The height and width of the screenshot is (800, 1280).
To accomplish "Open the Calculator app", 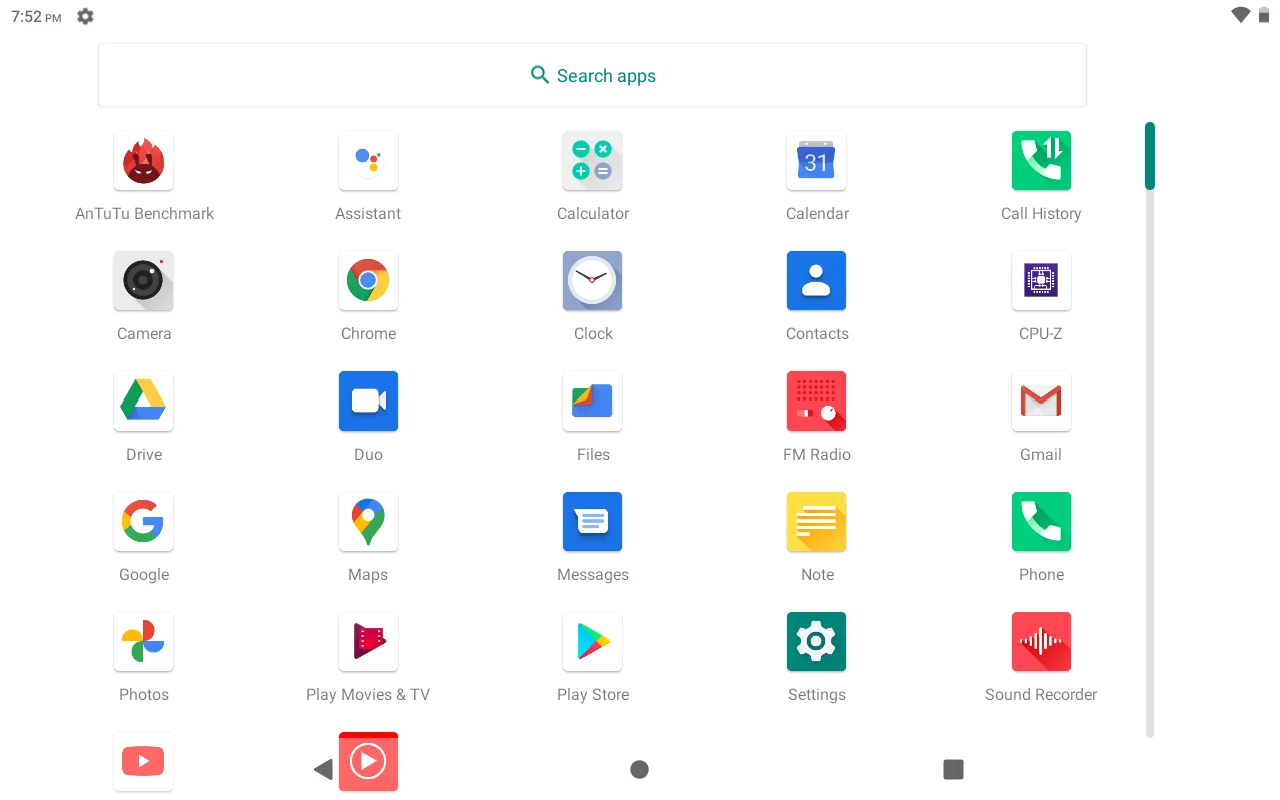I will click(593, 161).
